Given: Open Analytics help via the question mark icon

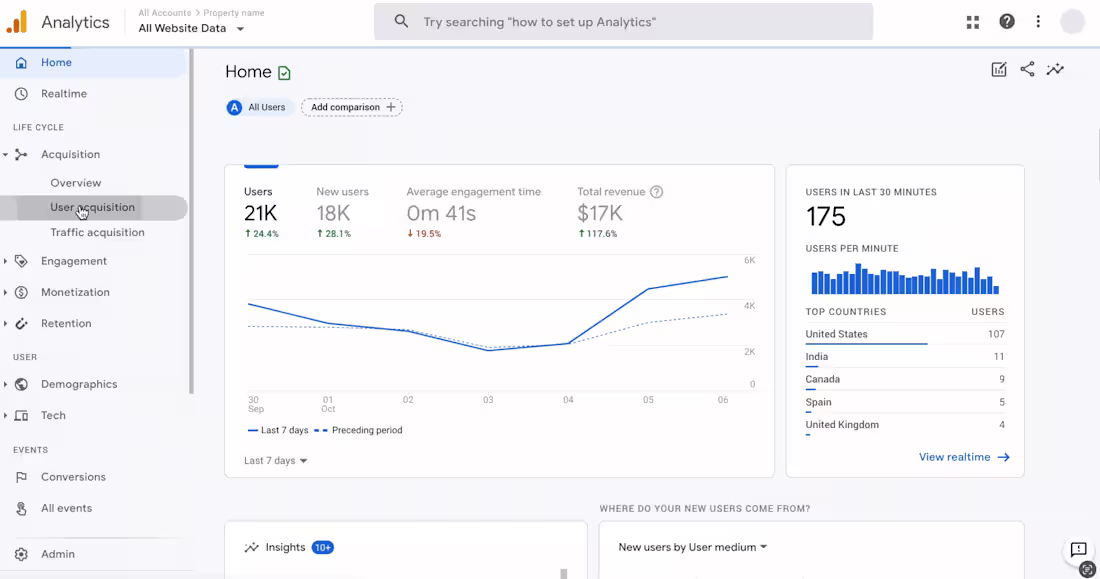Looking at the screenshot, I should tap(1006, 21).
